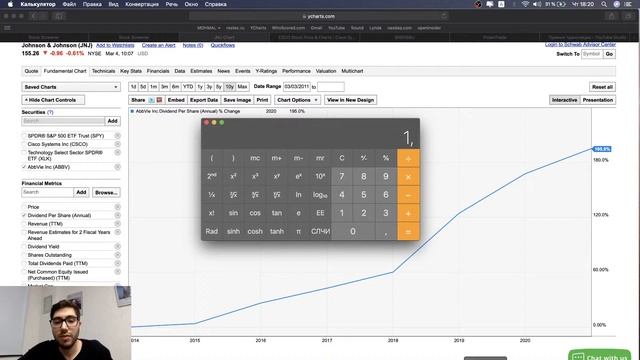
Task: Click View in New Design button
Action: click(350, 100)
